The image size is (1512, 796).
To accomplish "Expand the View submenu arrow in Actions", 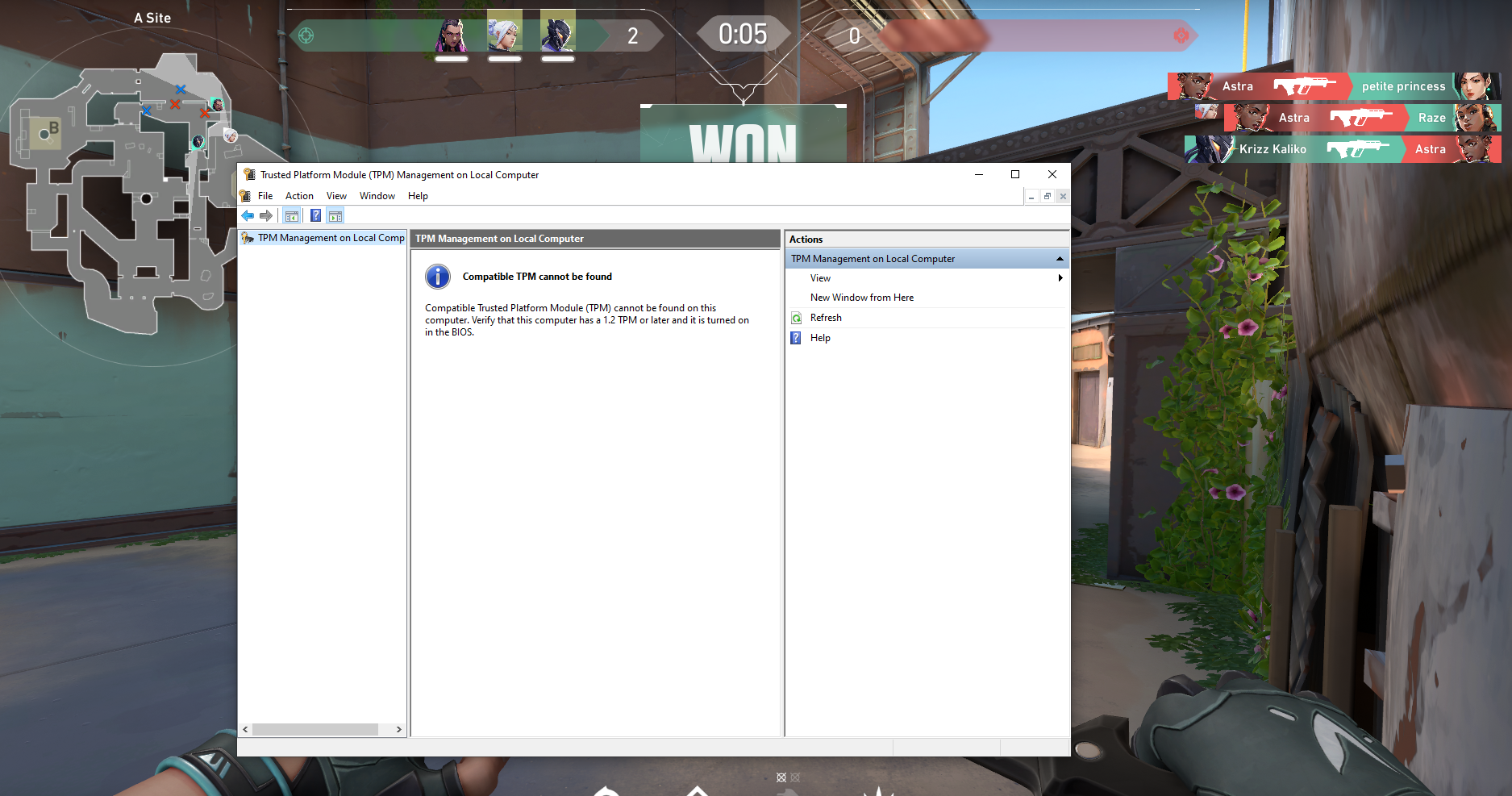I will coord(1060,278).
